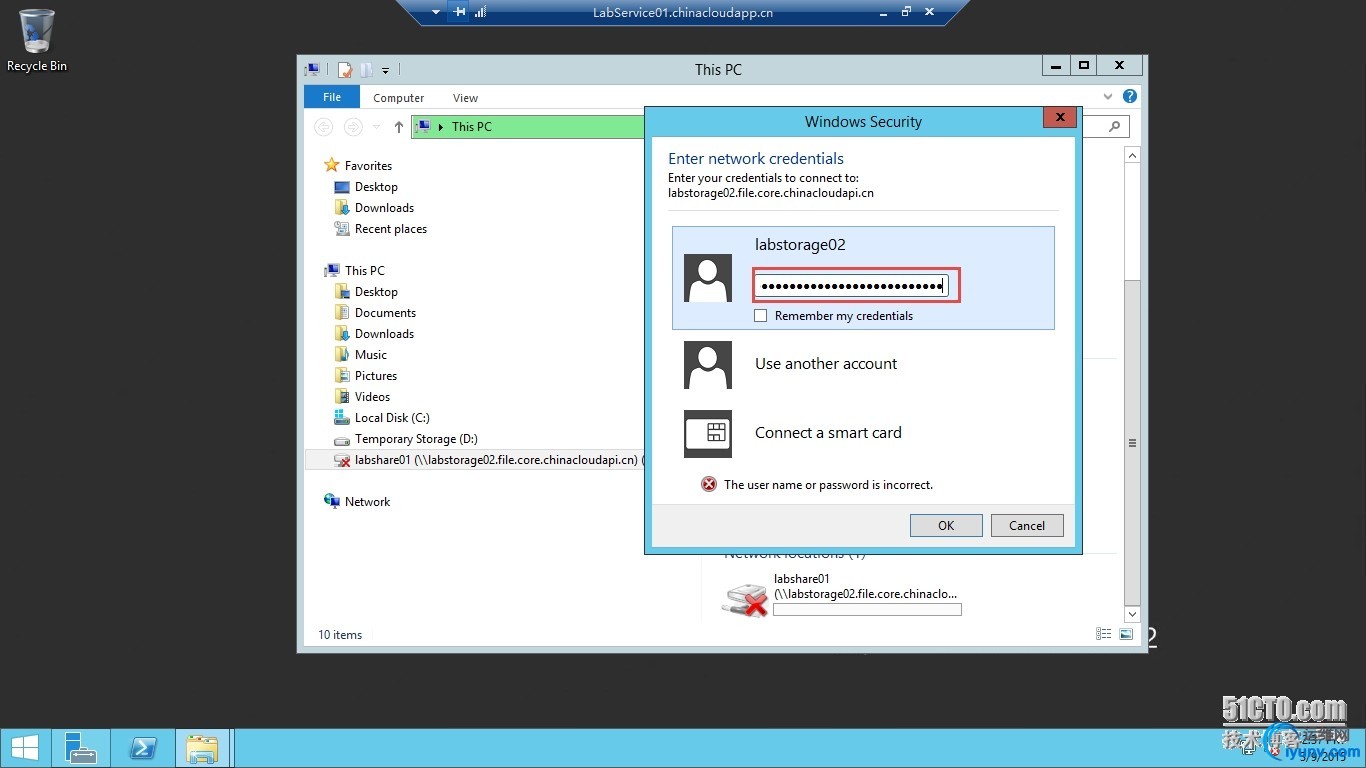Click the Explorer vertical scrollbar down arrow

[x=1132, y=614]
